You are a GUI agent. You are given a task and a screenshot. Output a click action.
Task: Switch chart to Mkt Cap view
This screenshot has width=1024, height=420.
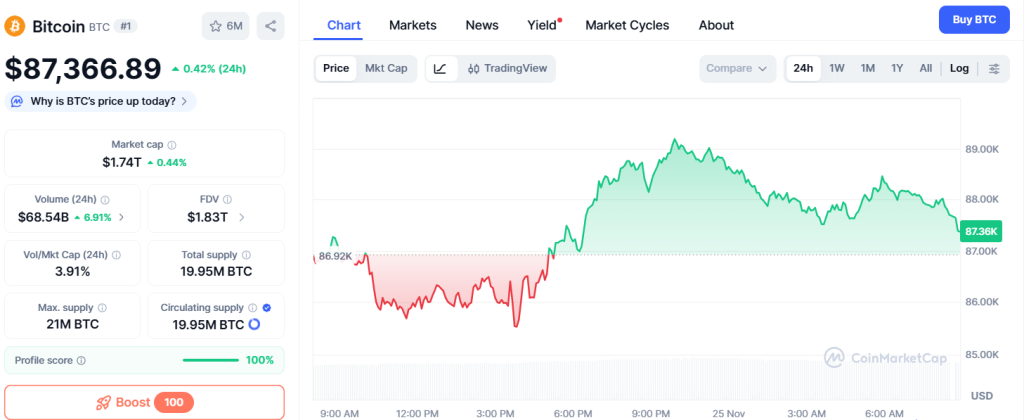[386, 68]
